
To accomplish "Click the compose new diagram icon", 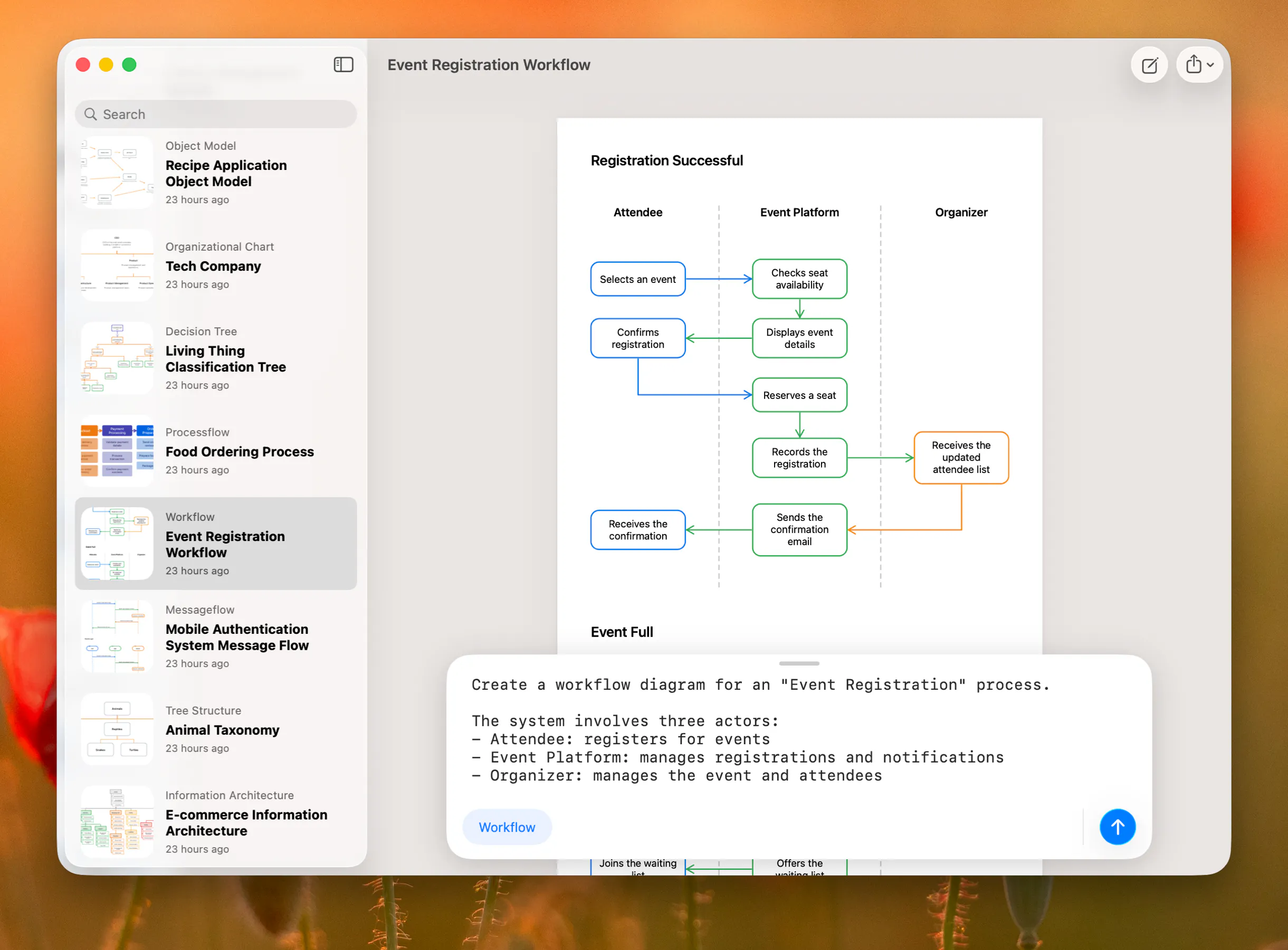I will (x=1149, y=65).
